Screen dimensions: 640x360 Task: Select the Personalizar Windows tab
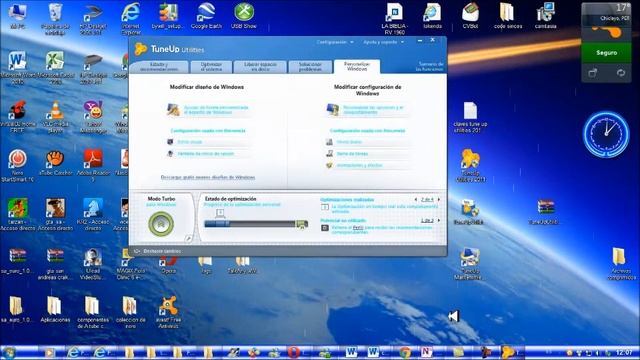click(x=357, y=67)
